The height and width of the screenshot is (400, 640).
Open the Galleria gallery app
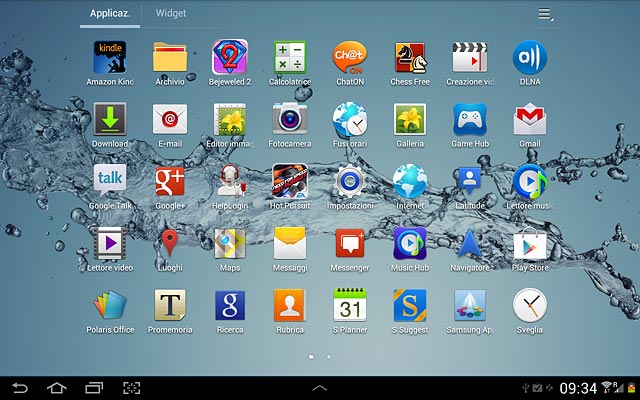[x=410, y=125]
